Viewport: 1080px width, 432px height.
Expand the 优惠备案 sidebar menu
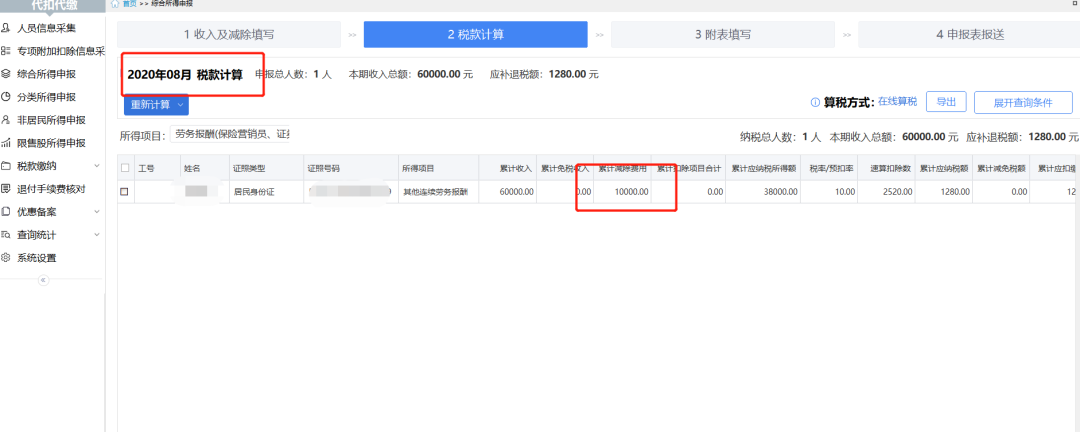coord(96,212)
